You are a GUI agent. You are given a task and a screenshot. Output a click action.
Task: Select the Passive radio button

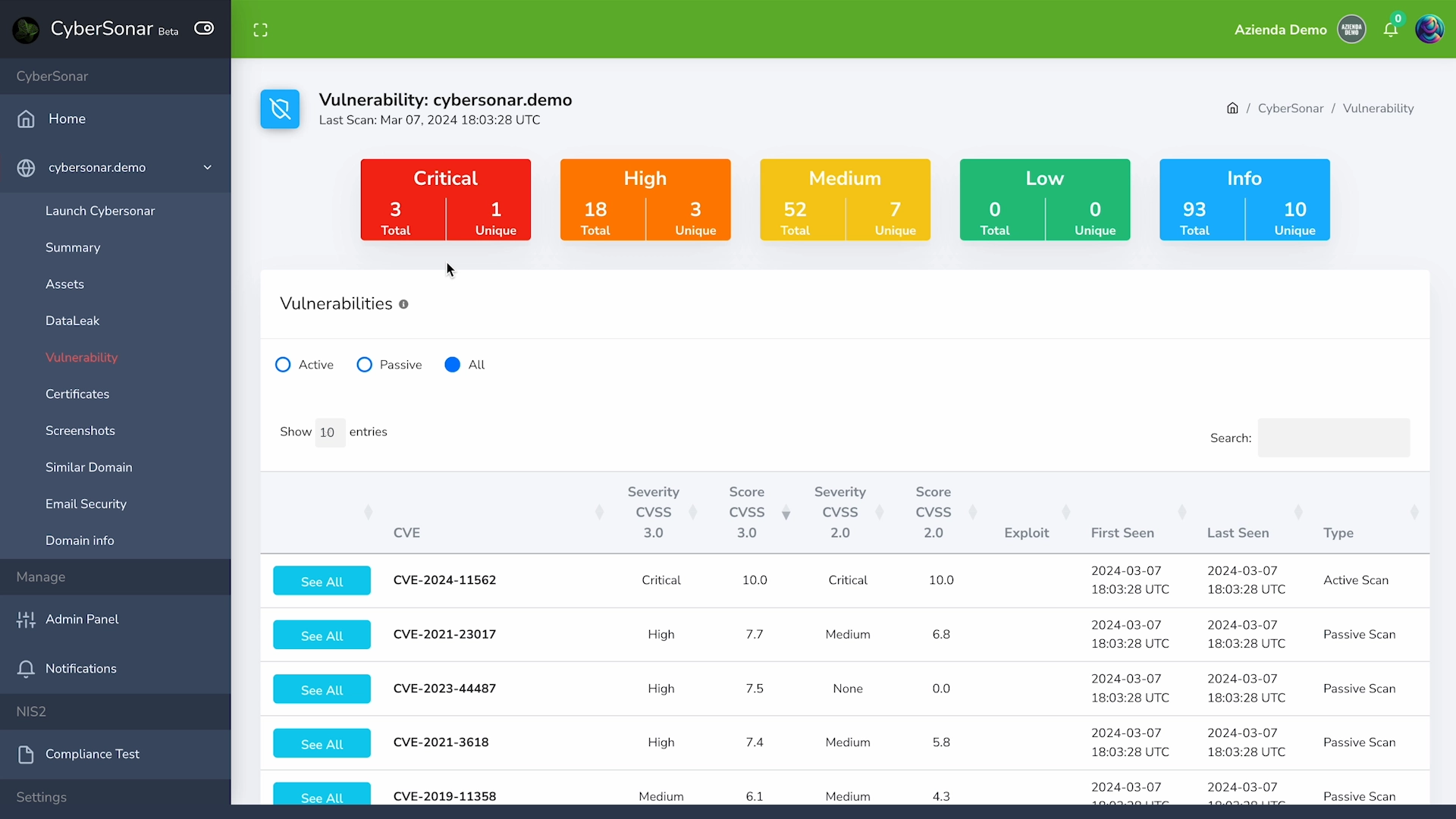[x=364, y=364]
